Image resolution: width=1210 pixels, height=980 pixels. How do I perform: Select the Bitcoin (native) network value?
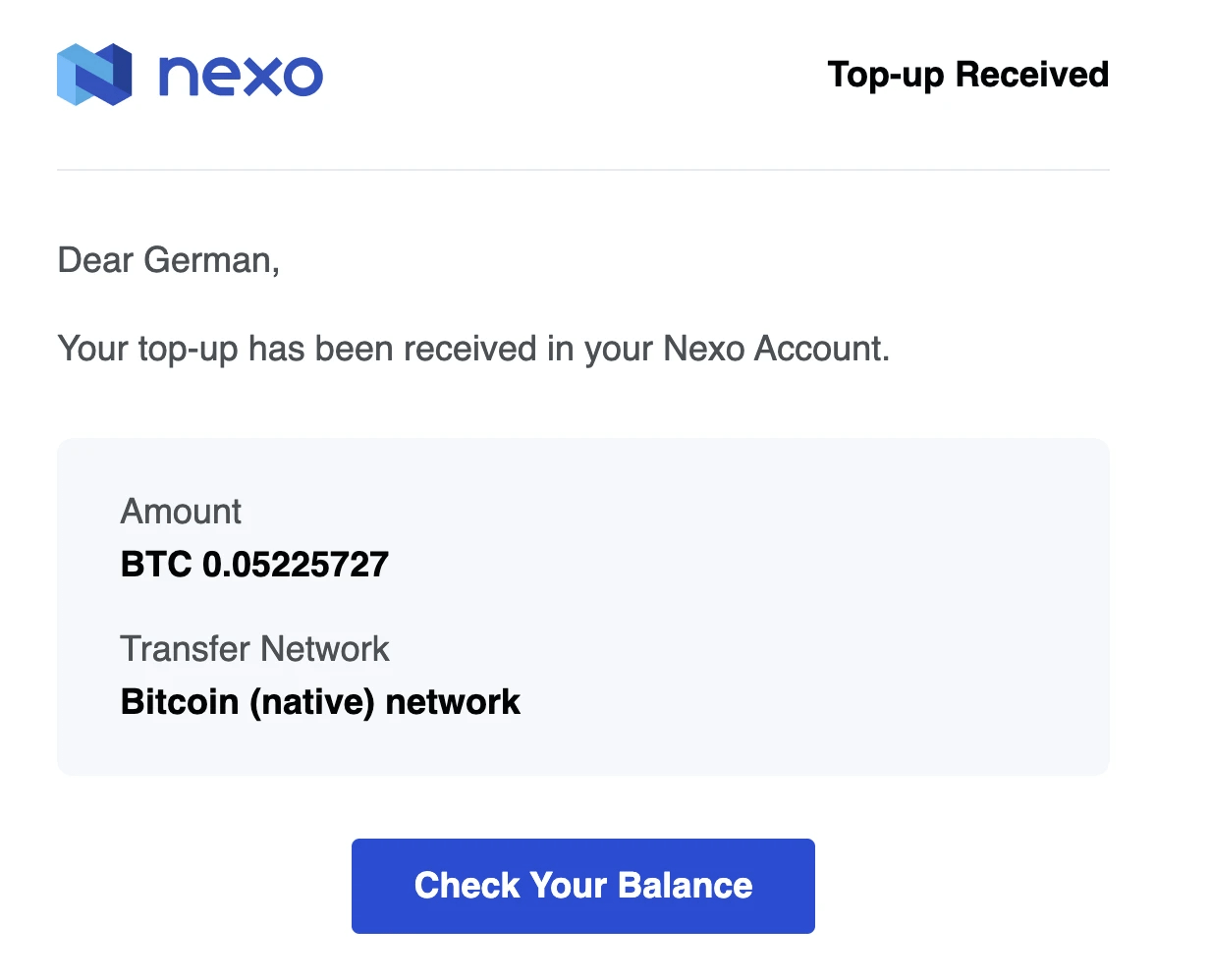(x=320, y=702)
